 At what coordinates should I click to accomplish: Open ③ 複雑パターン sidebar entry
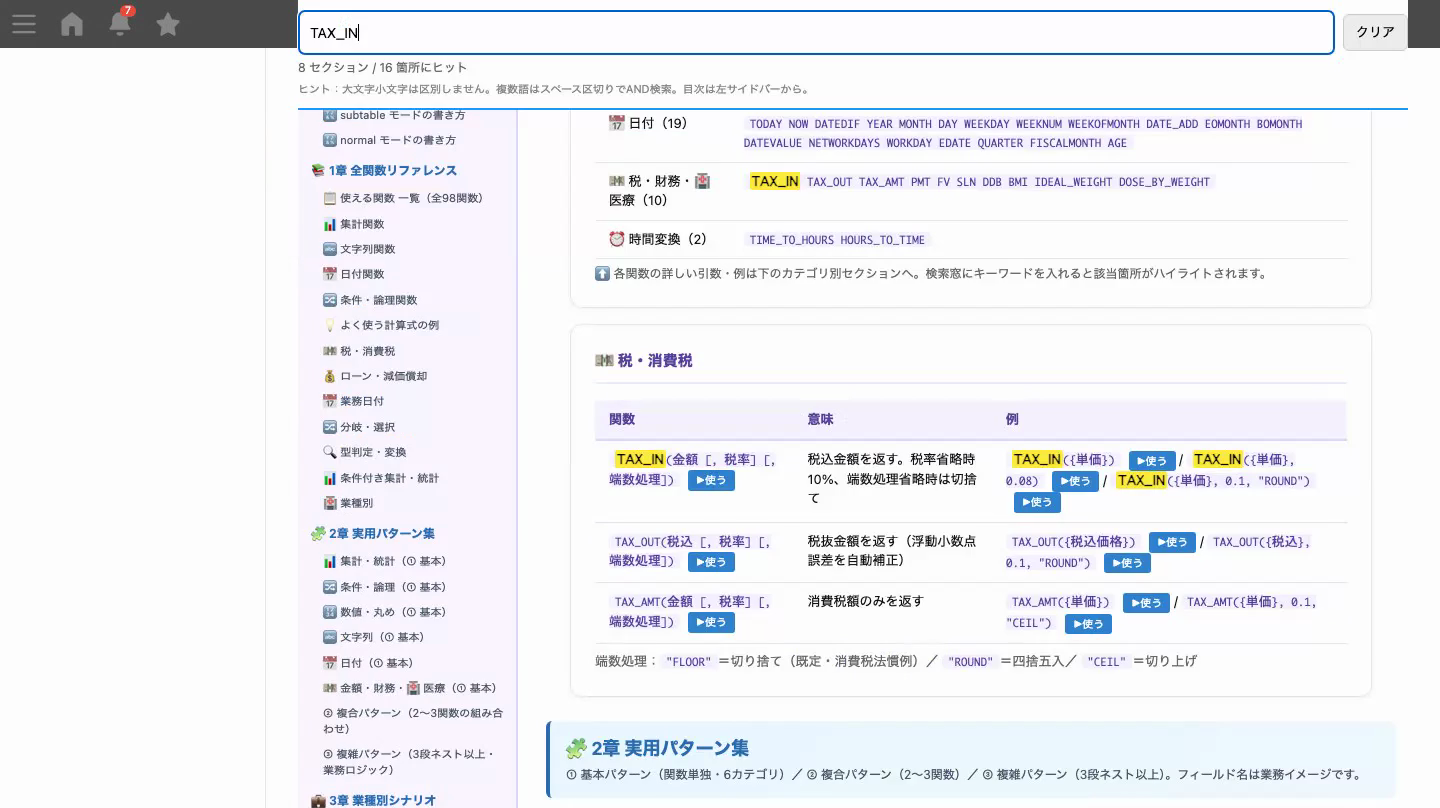coord(409,762)
